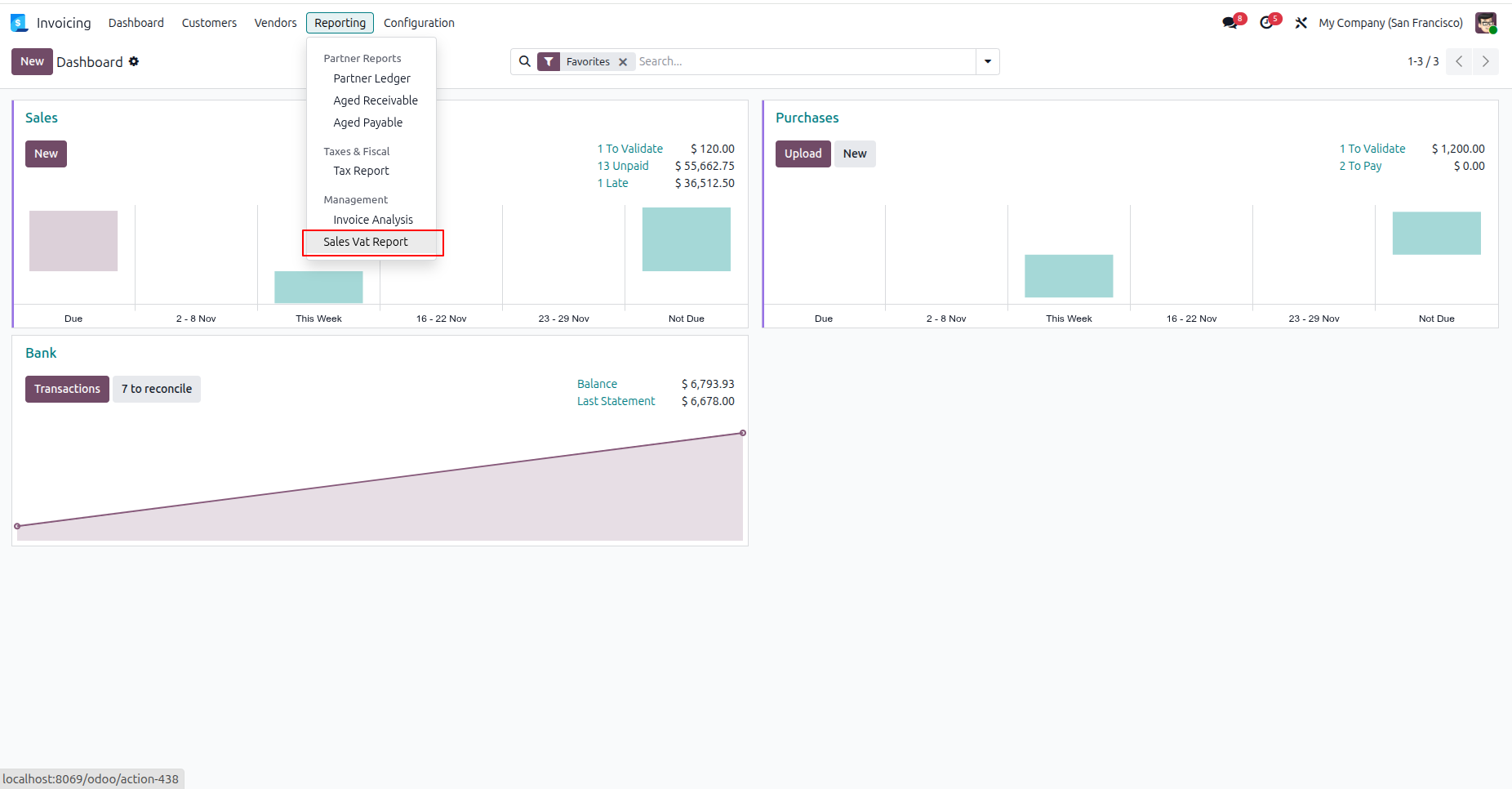Open the Configuration menu
1512x789 pixels.
(x=419, y=23)
